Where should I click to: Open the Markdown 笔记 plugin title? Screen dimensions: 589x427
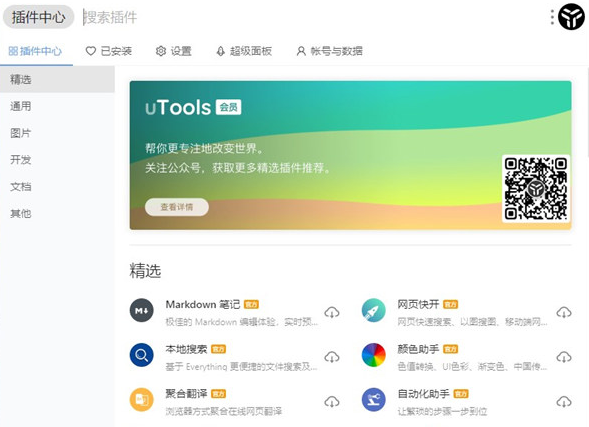click(202, 304)
